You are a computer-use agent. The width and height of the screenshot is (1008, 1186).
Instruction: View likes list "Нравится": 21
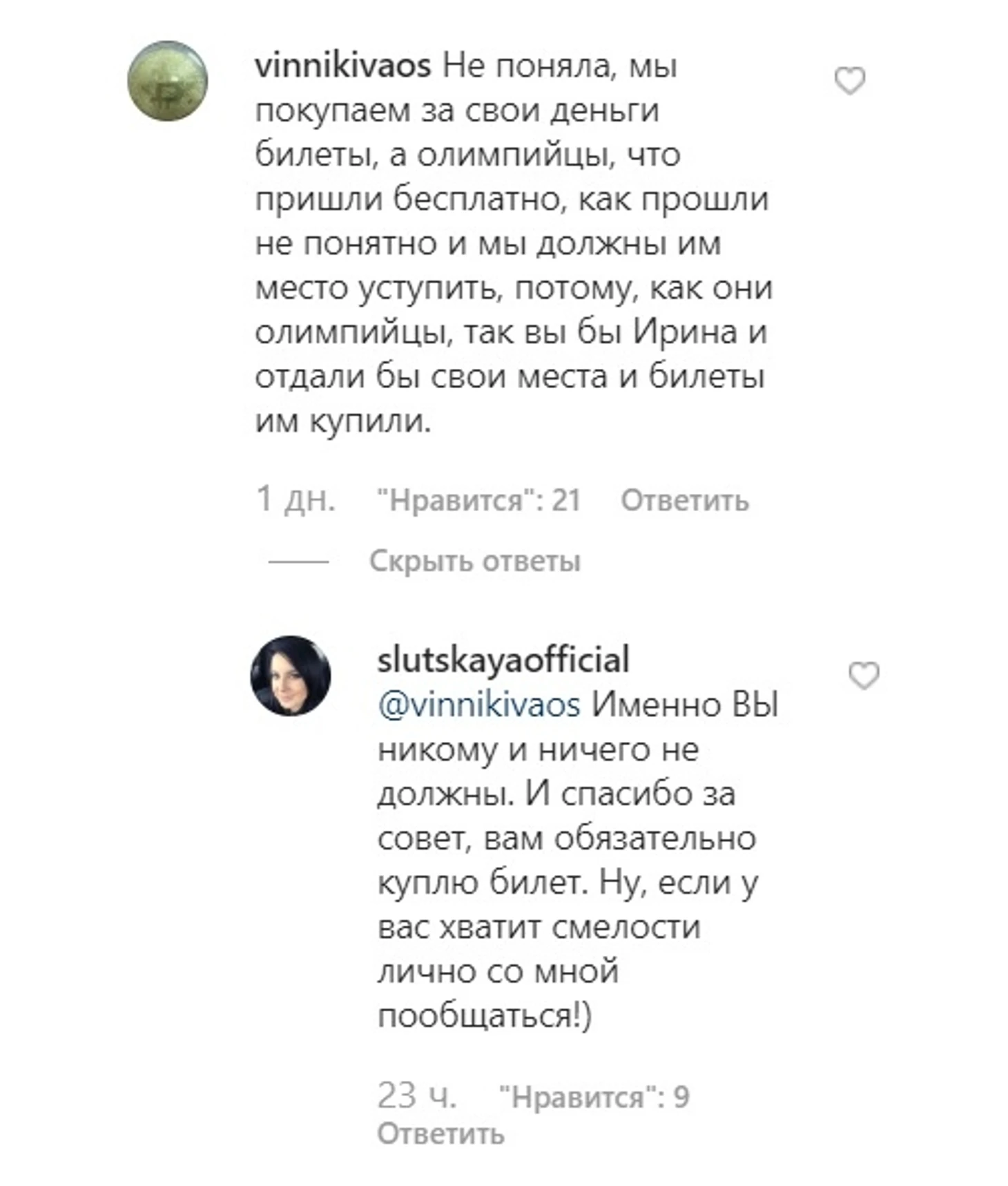478,499
